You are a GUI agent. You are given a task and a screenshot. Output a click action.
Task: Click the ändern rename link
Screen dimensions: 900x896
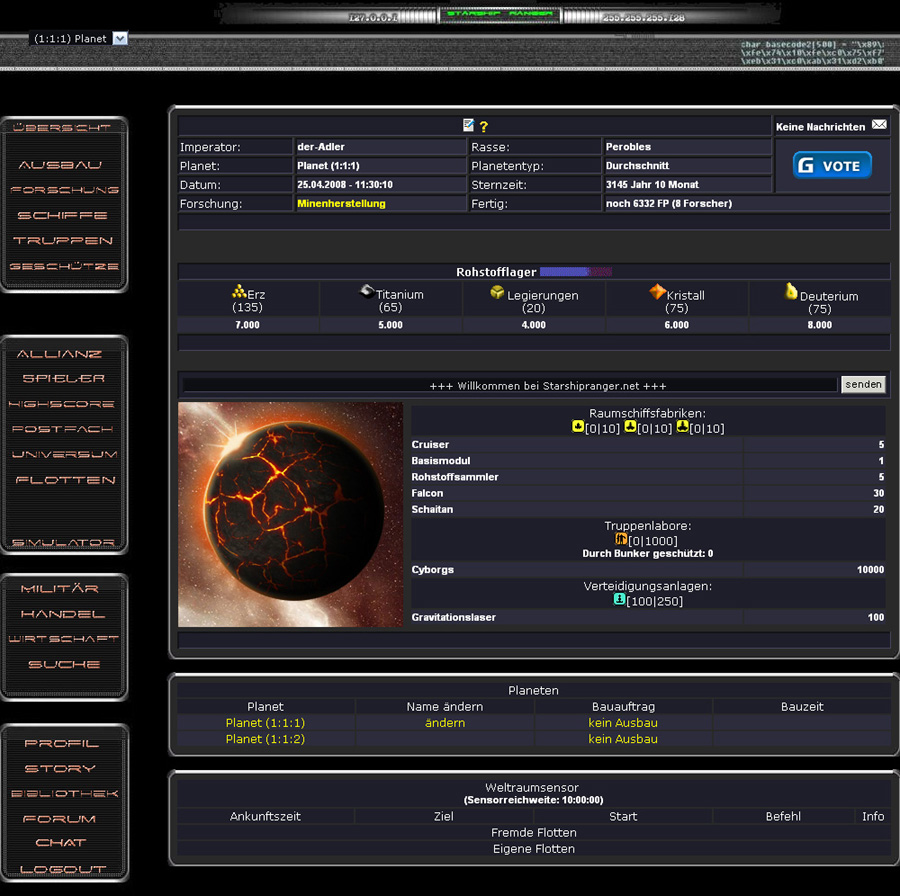[445, 722]
